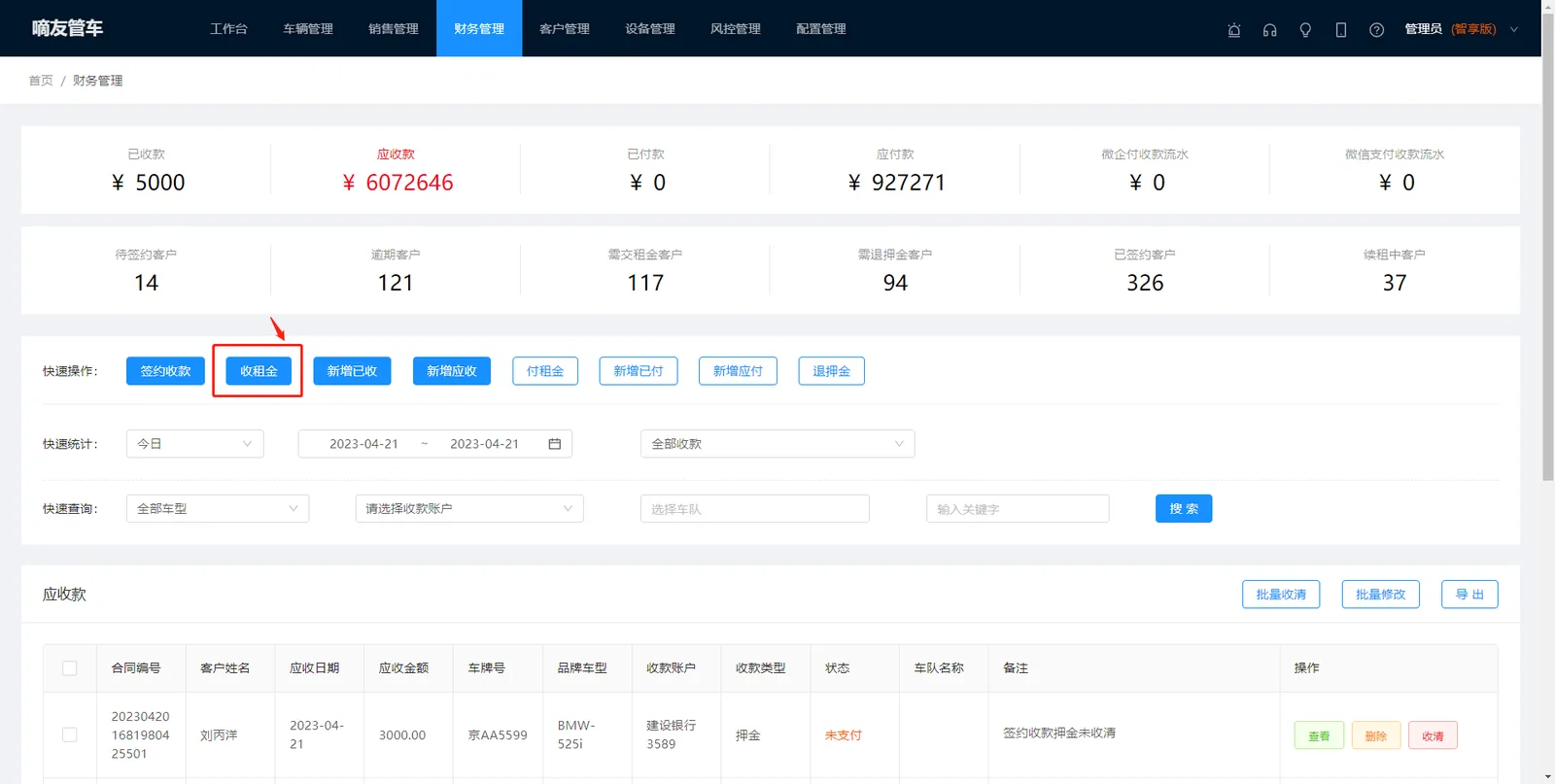Viewport: 1555px width, 784px height.
Task: Click the 收租金 button
Action: pos(259,371)
